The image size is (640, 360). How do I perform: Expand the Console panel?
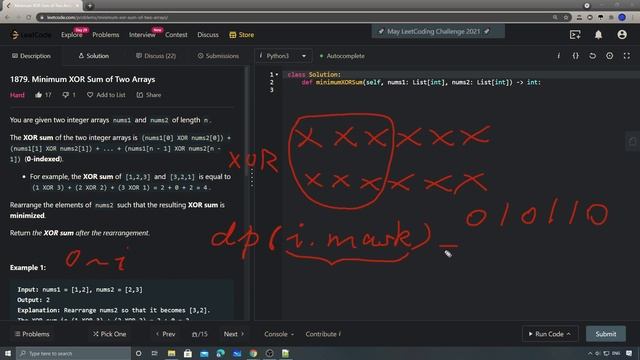[x=279, y=334]
